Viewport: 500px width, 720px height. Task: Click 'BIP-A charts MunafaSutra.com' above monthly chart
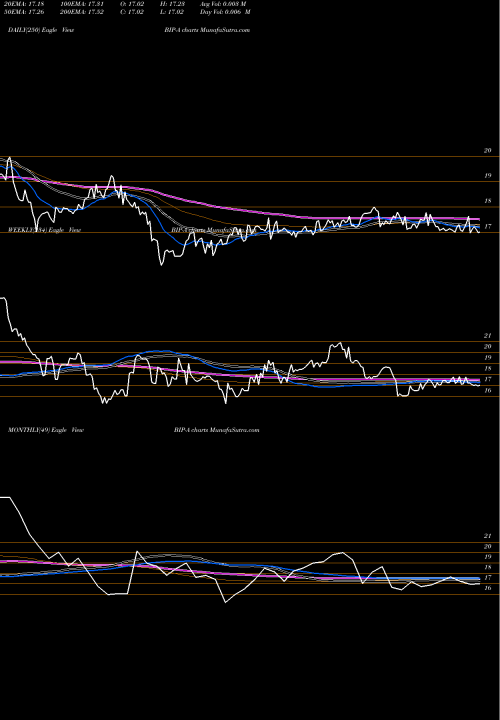pos(217,430)
